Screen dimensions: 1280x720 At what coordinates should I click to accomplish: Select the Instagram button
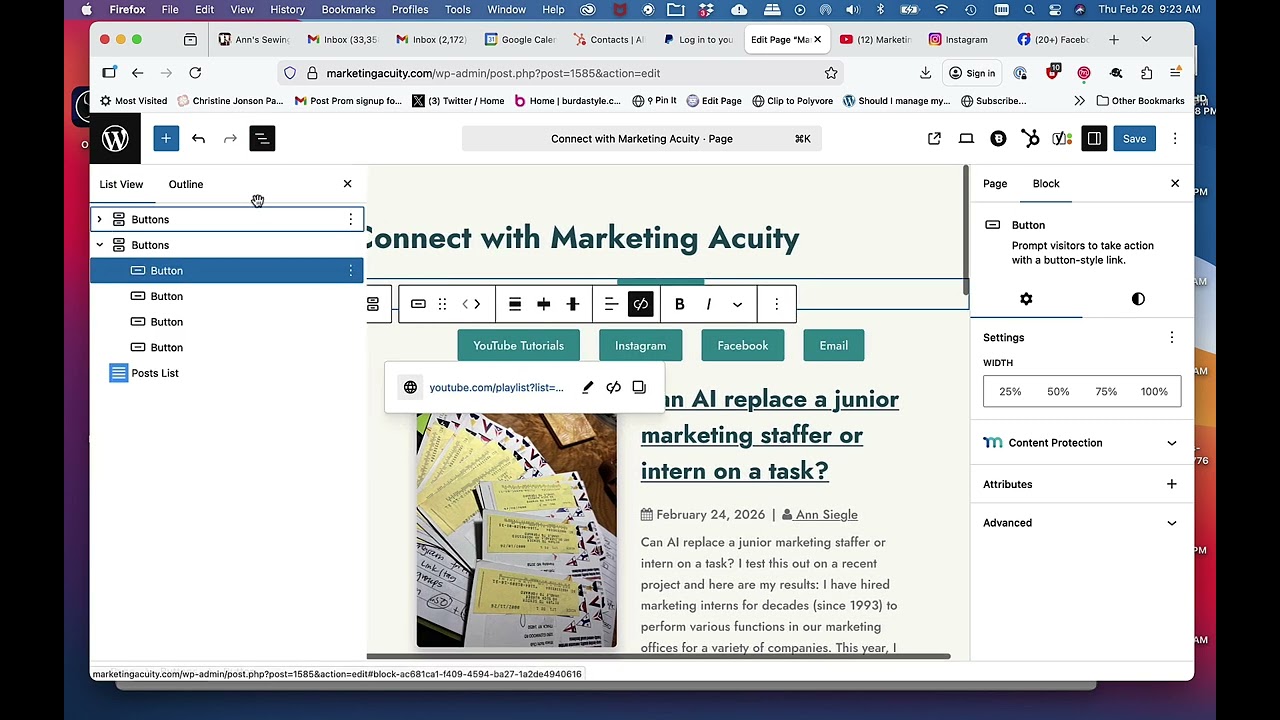click(640, 346)
